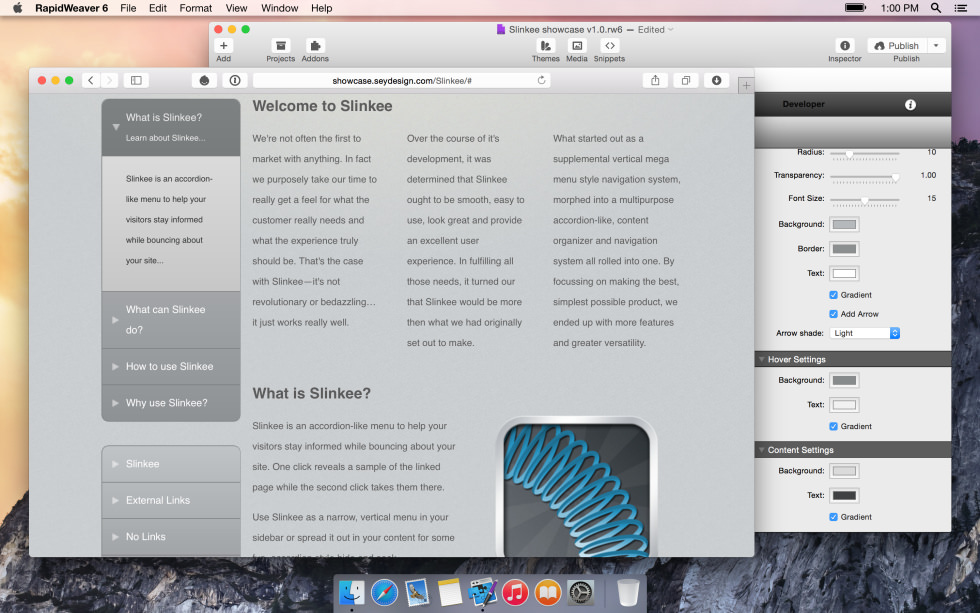Open the Content Settings Text swatch
The width and height of the screenshot is (980, 613).
pyautogui.click(x=844, y=496)
